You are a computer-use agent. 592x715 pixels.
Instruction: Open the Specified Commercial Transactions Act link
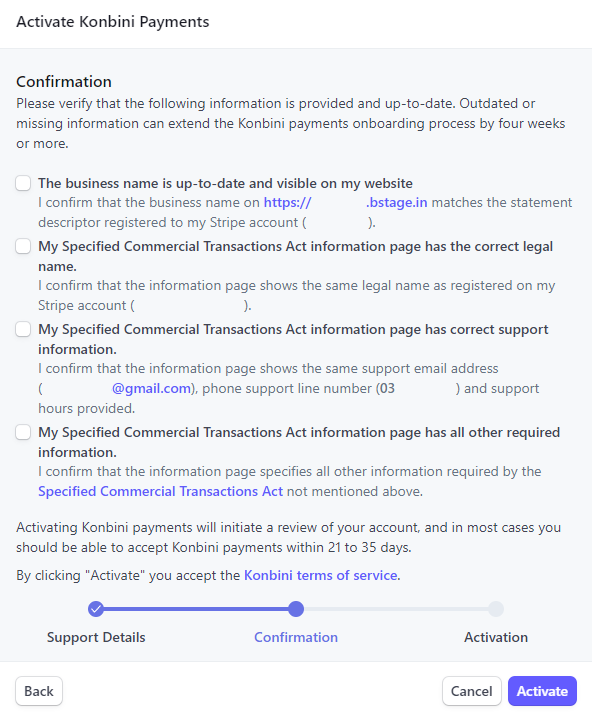161,492
